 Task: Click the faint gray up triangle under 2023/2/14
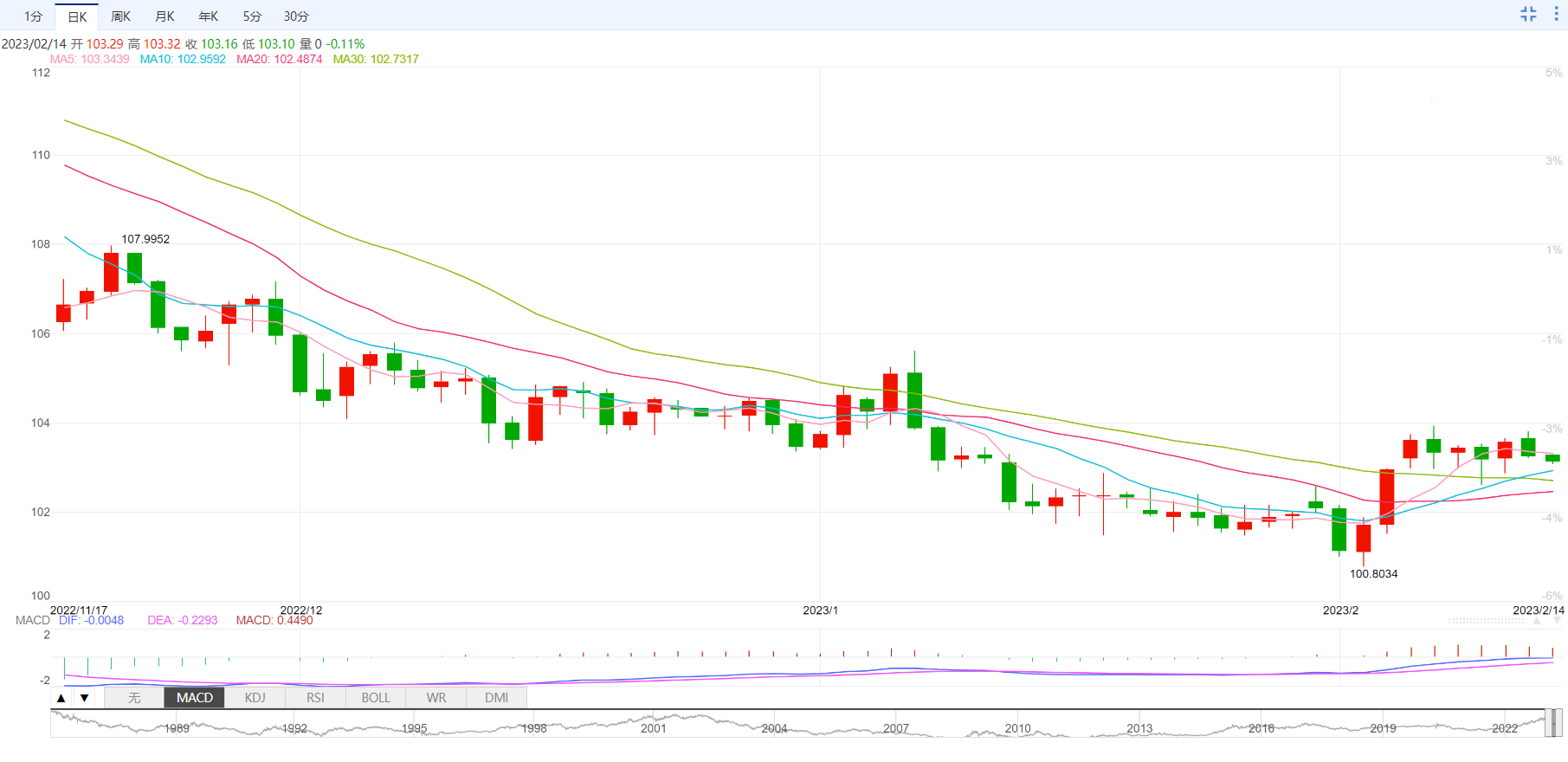coord(1537,621)
